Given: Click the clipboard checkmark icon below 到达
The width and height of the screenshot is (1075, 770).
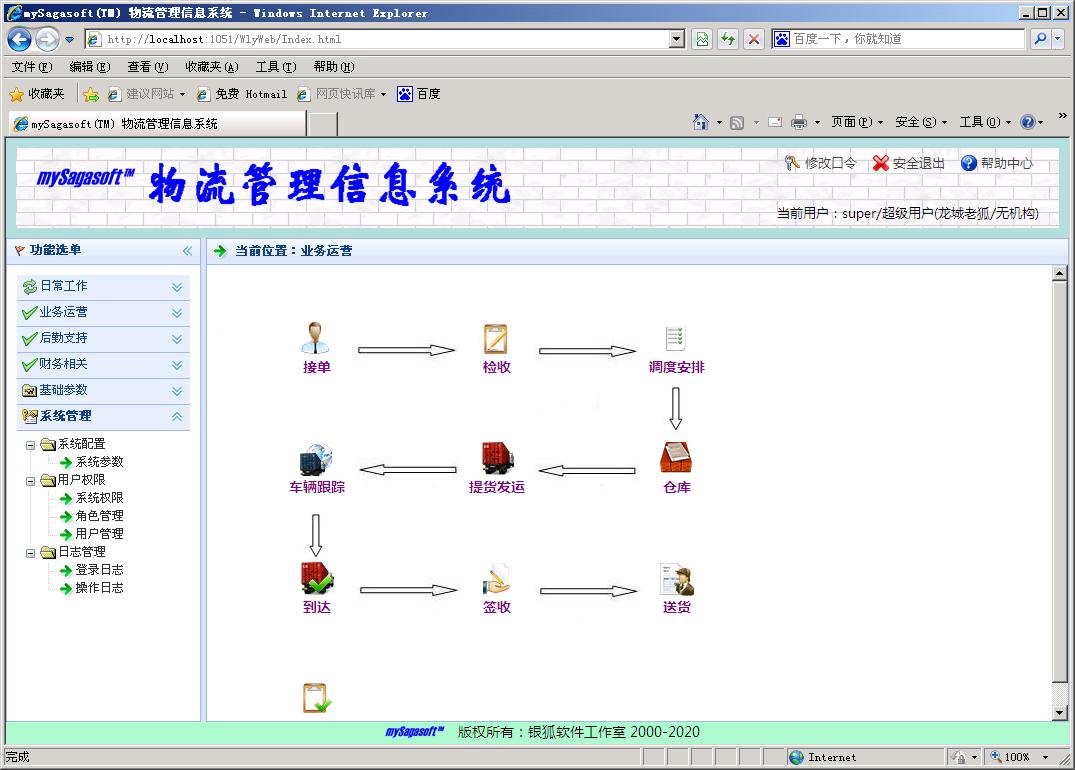Looking at the screenshot, I should coord(317,698).
